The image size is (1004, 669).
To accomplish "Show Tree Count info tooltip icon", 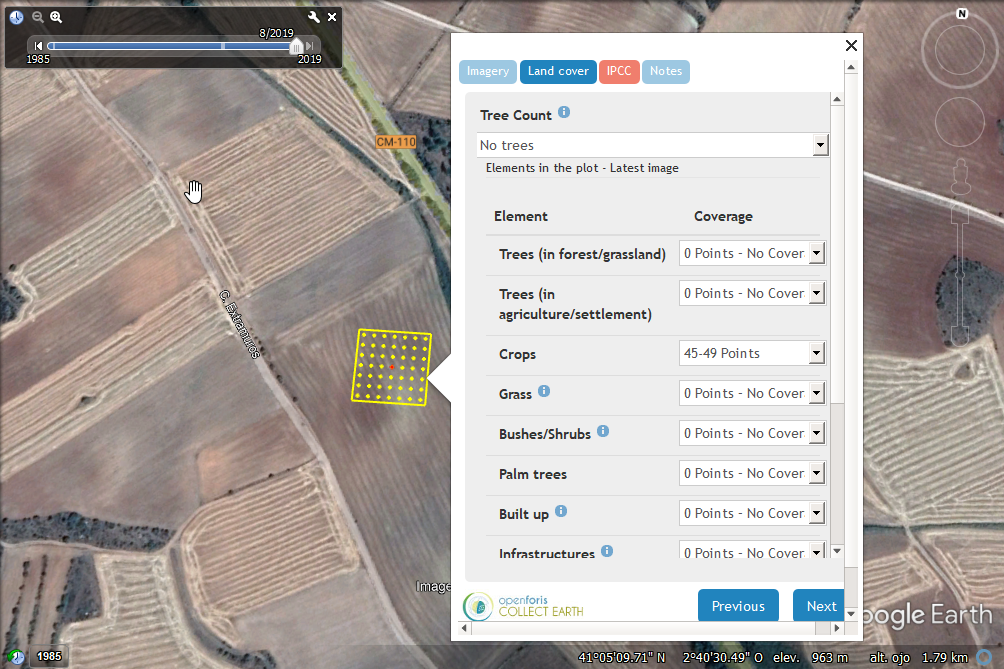I will coord(563,112).
